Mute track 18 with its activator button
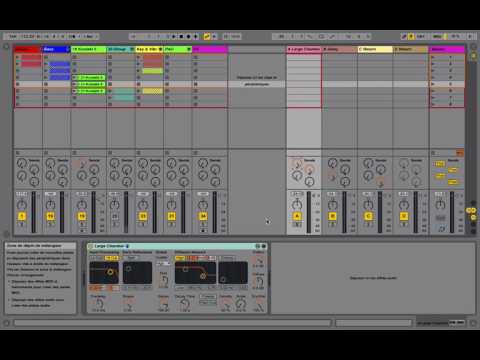 click(50, 216)
